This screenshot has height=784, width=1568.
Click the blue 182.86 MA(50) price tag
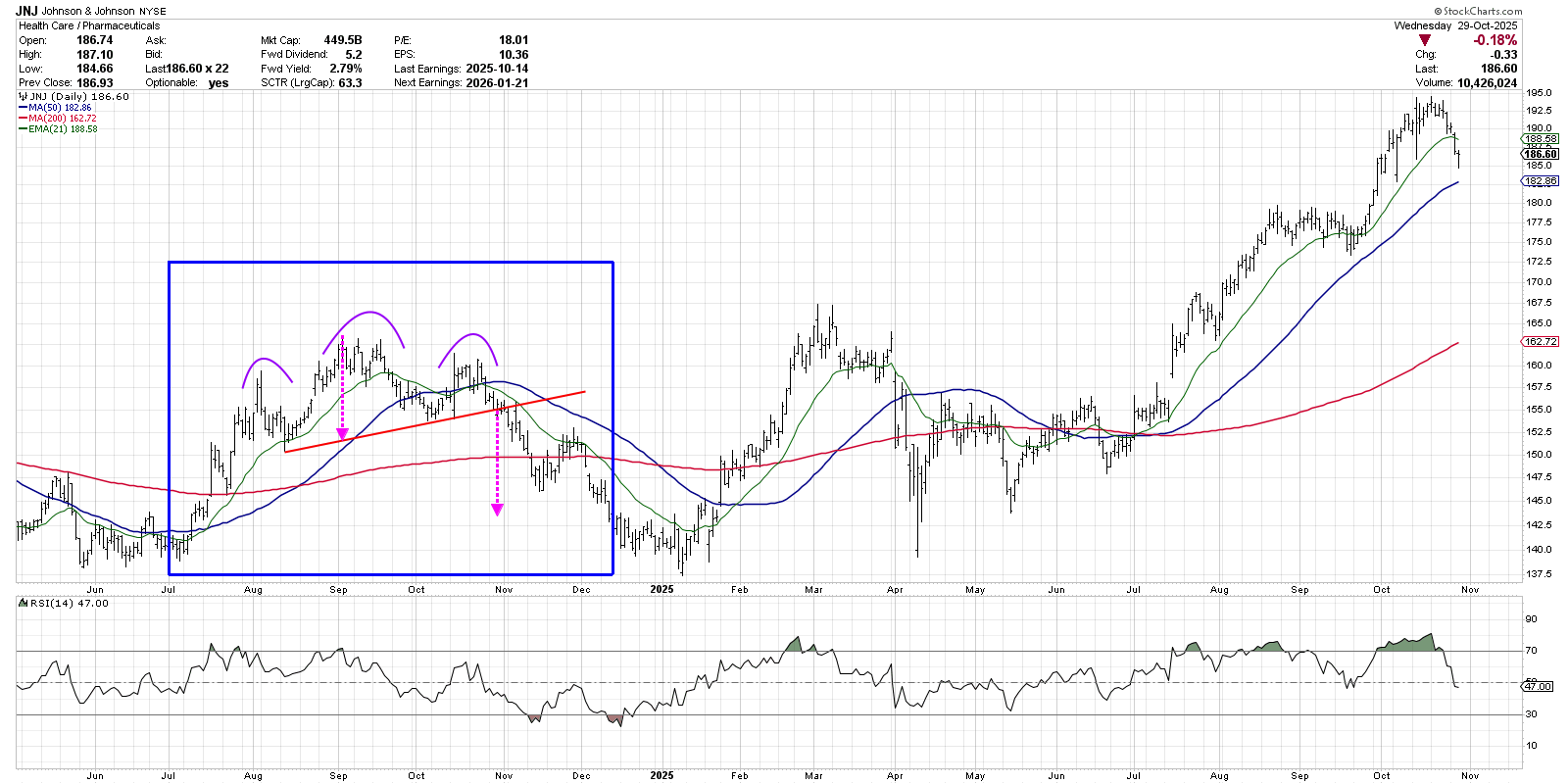[x=1540, y=181]
